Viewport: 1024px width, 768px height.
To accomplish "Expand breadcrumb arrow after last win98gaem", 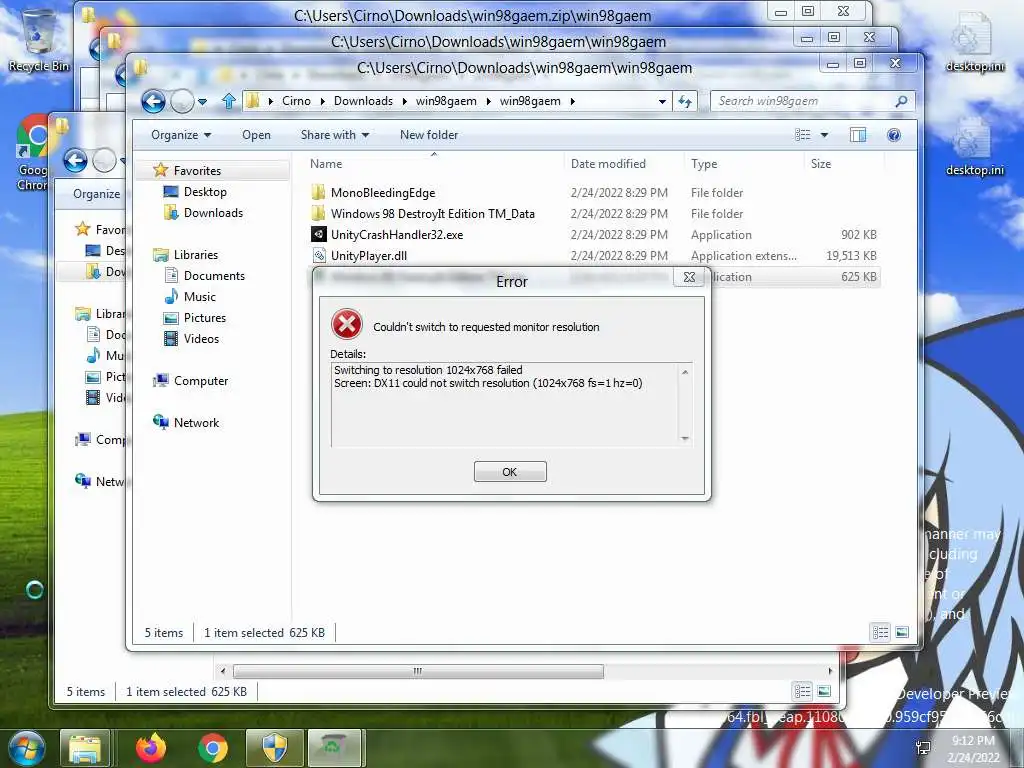I will [572, 101].
